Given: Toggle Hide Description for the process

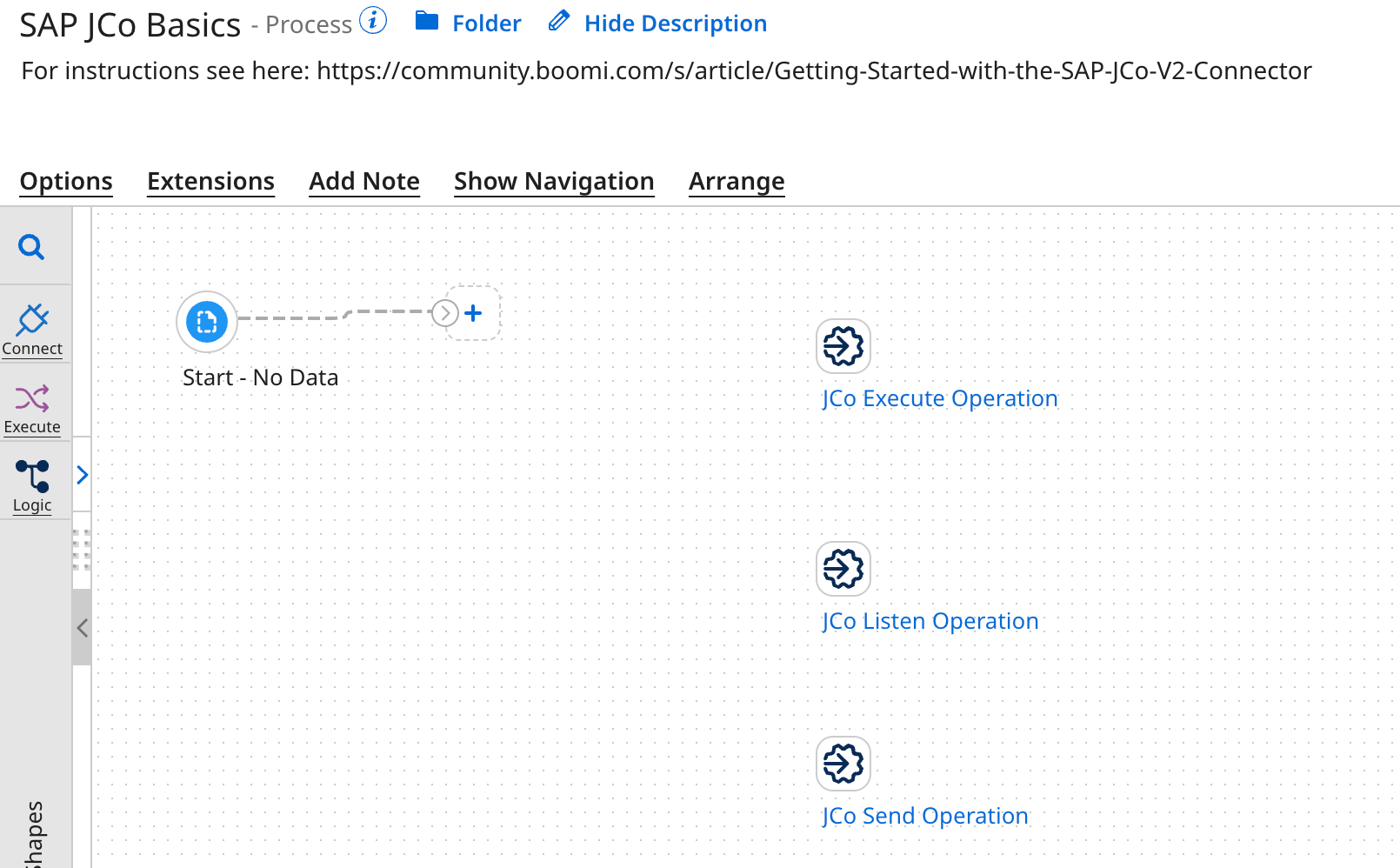Looking at the screenshot, I should coord(676,23).
